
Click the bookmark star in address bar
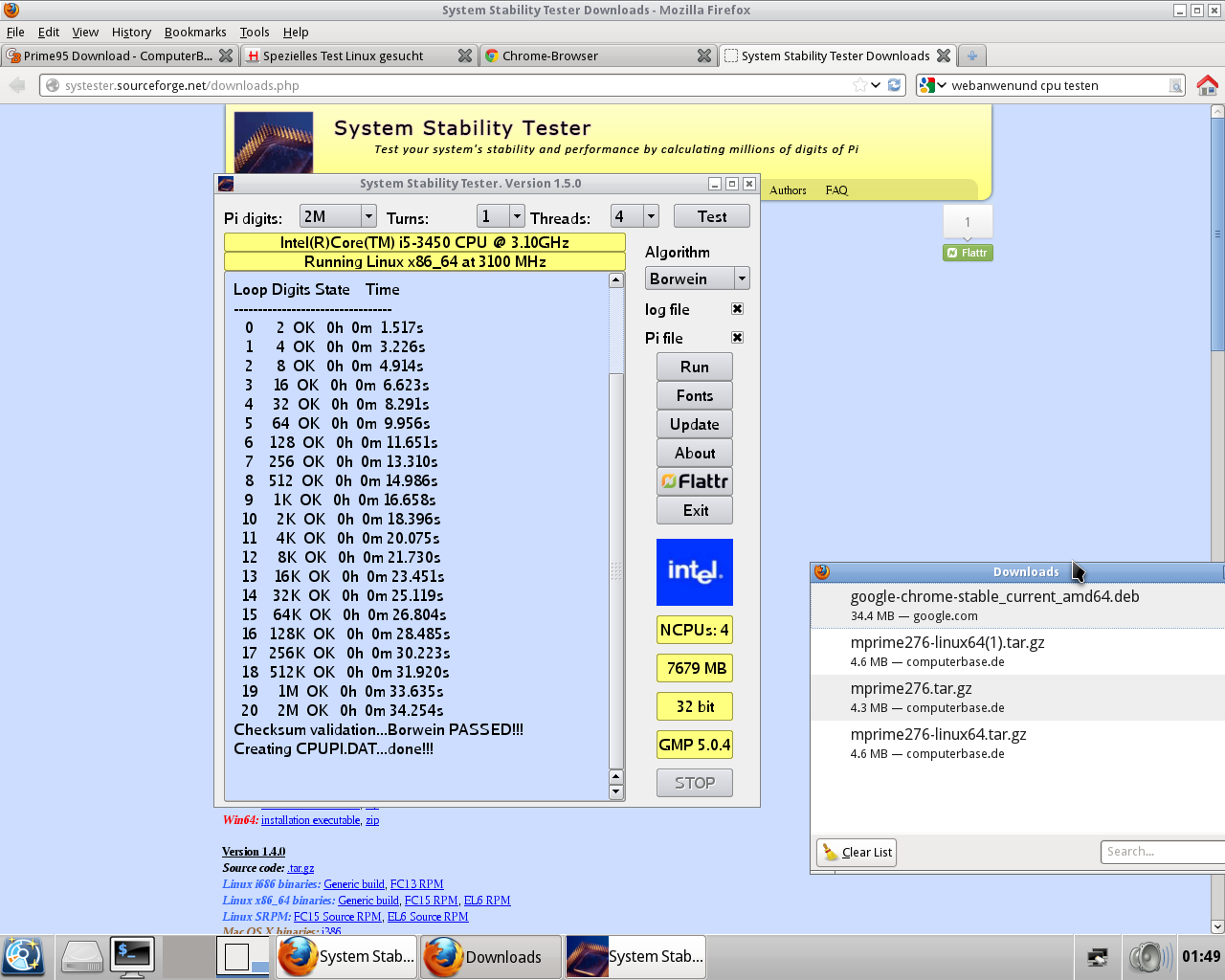860,85
